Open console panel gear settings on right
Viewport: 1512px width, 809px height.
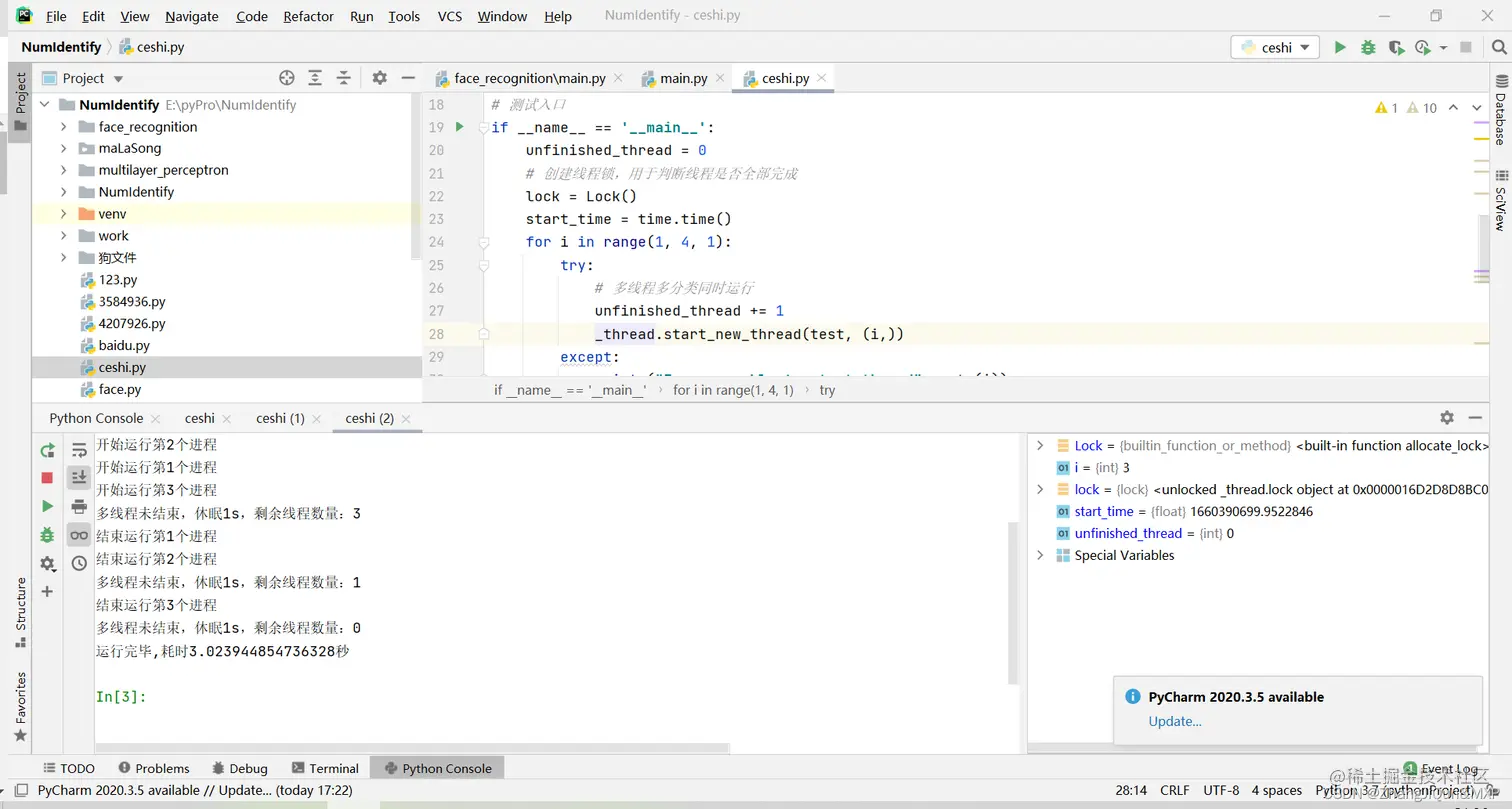point(1447,418)
